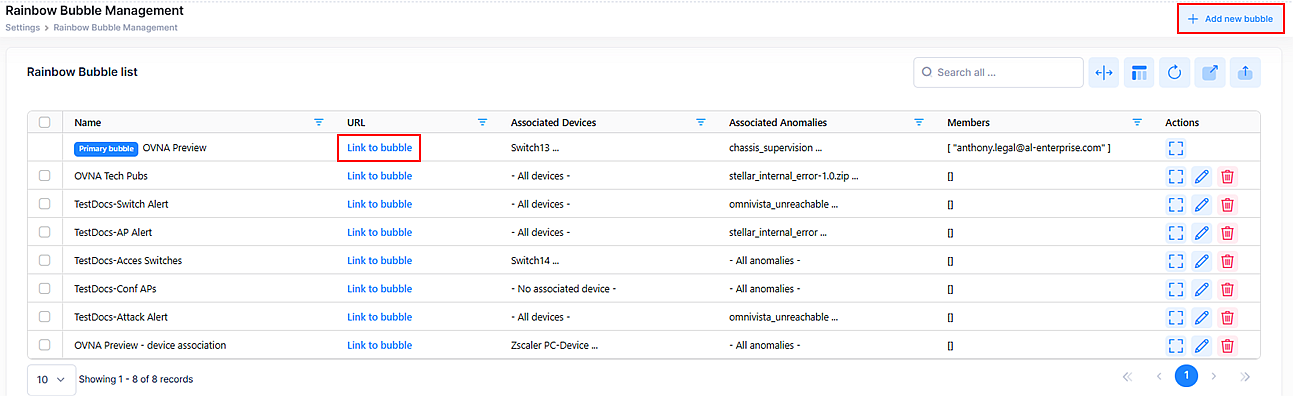Select page 1 in pagination
The image size is (1293, 396).
click(x=1186, y=376)
